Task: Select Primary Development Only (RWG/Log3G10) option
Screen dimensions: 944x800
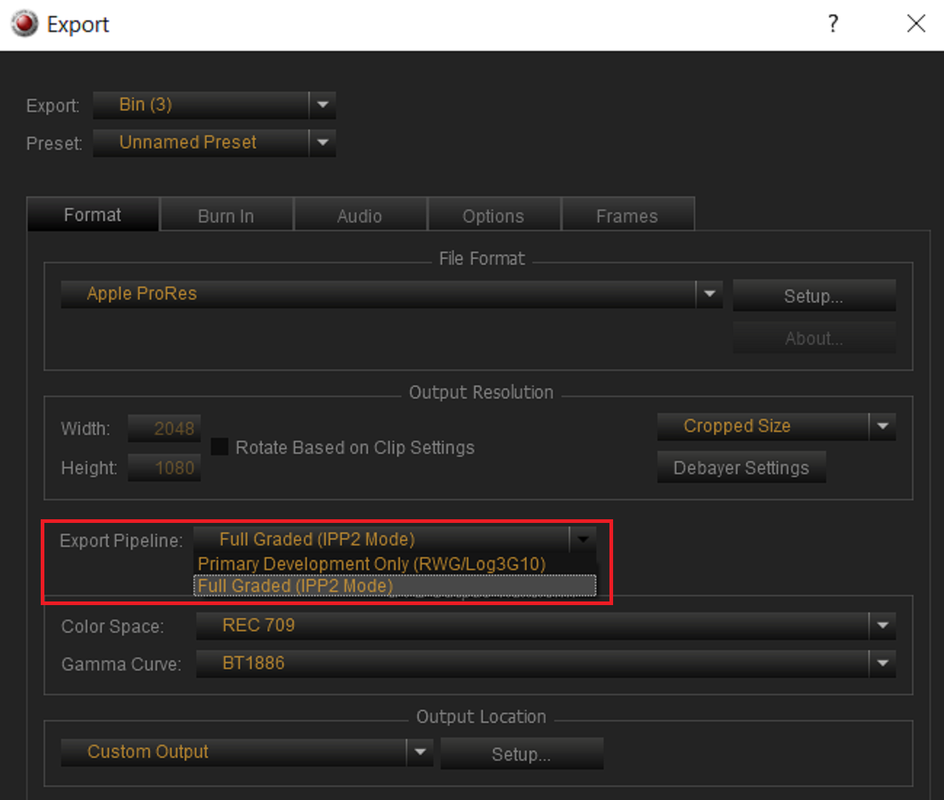Action: pyautogui.click(x=395, y=564)
